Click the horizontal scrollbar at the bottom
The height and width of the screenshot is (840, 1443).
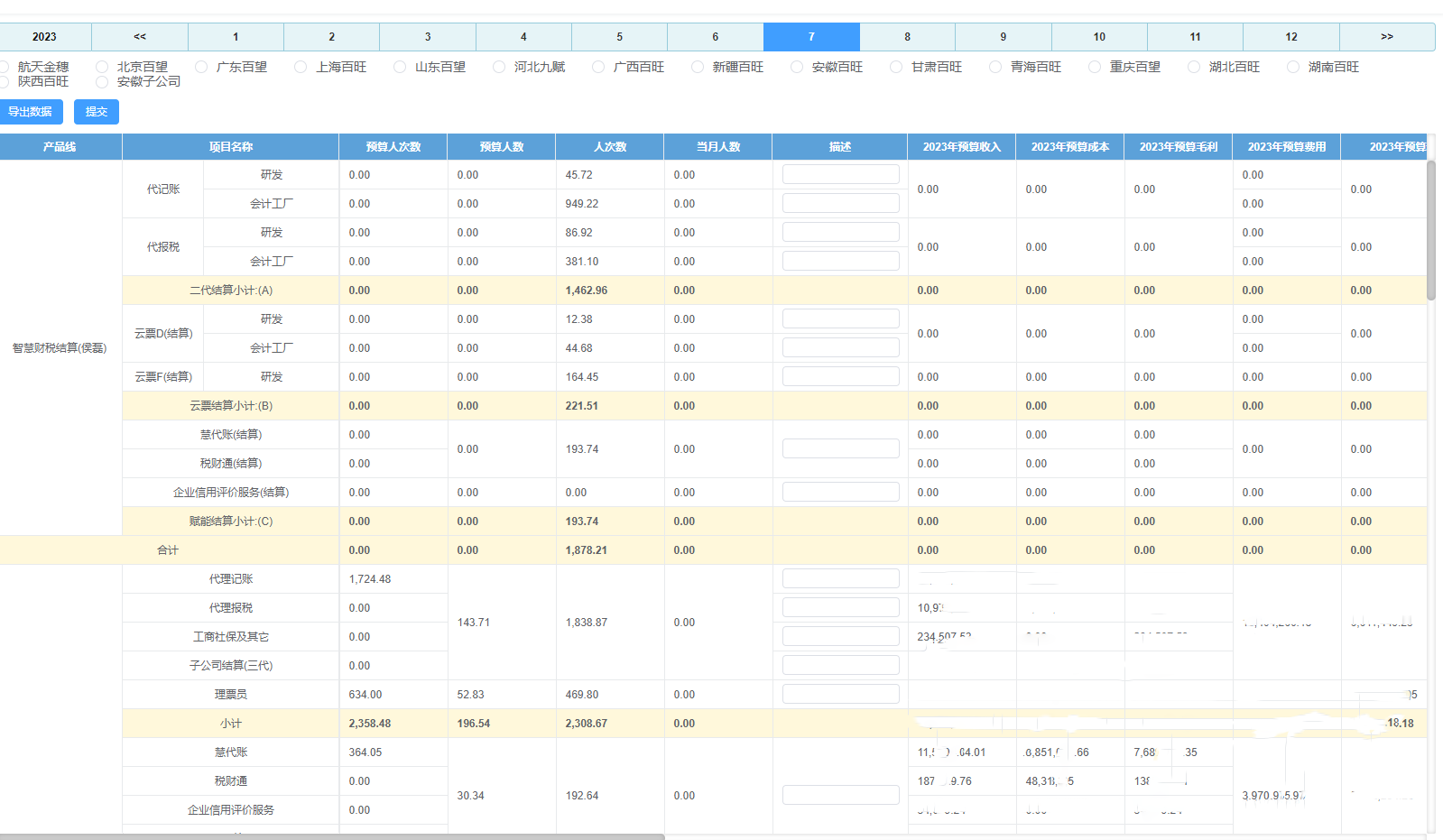point(332,836)
